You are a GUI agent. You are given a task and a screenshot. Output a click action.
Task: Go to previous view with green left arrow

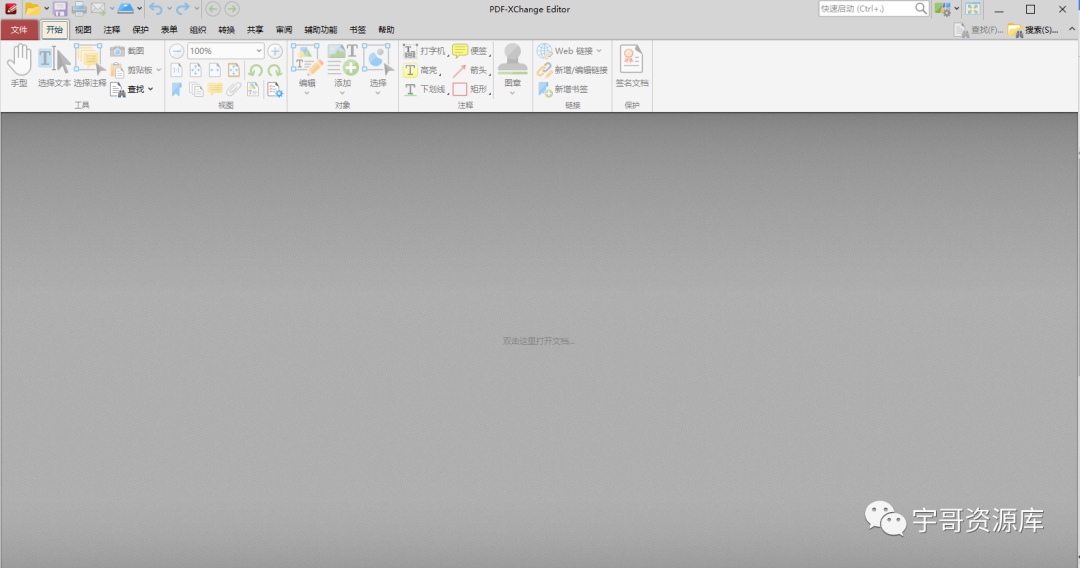(x=213, y=9)
